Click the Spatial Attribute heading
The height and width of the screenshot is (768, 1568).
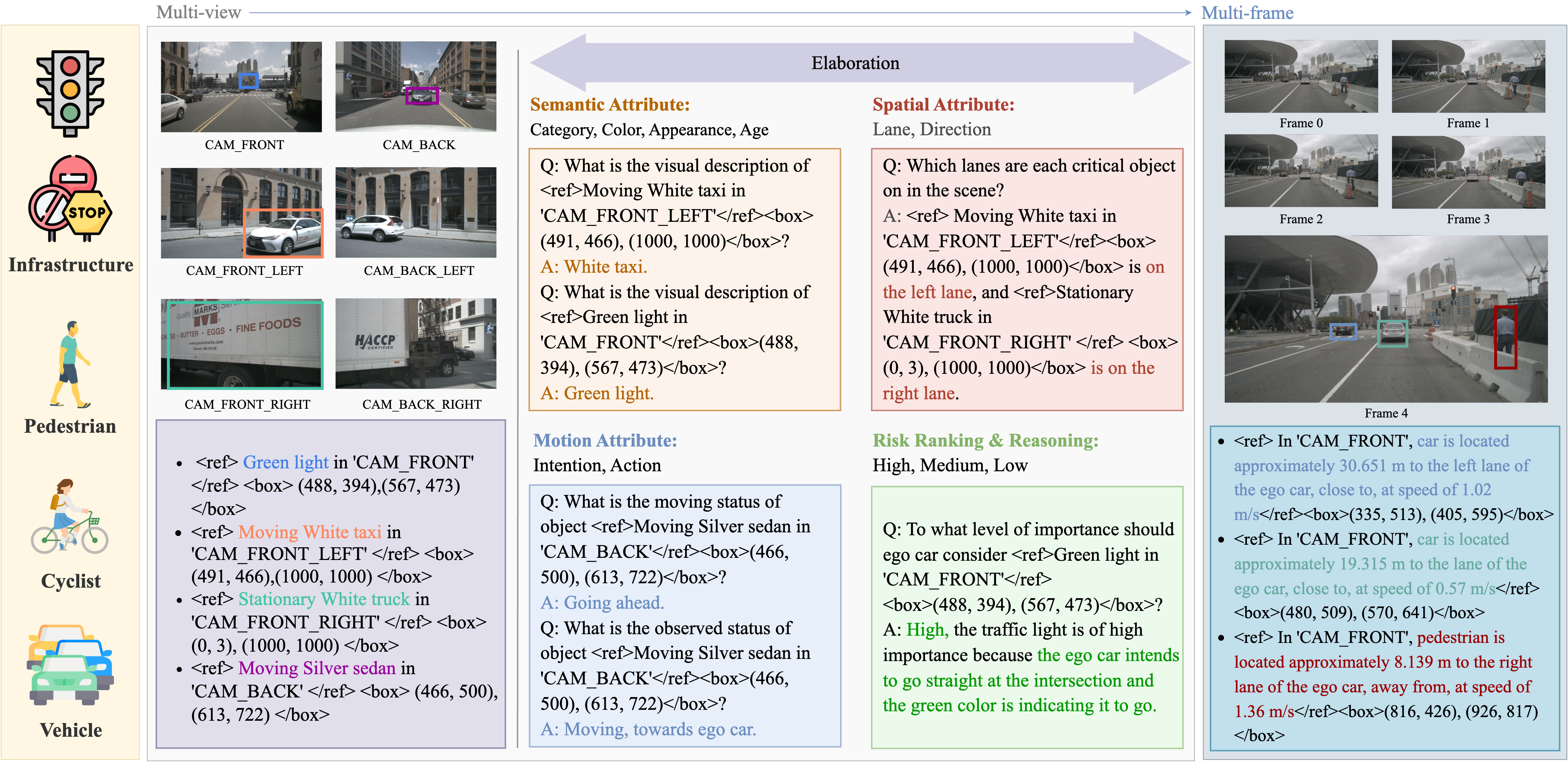click(x=943, y=105)
